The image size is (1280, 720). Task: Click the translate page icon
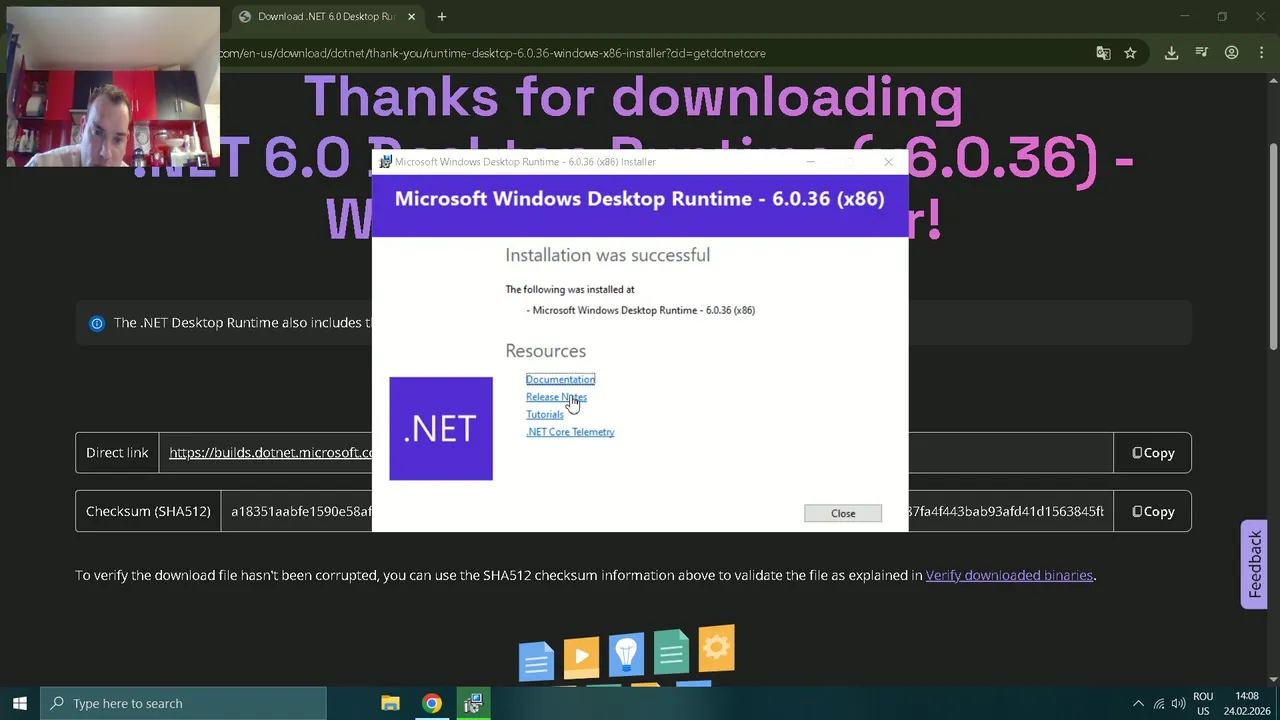point(1103,53)
